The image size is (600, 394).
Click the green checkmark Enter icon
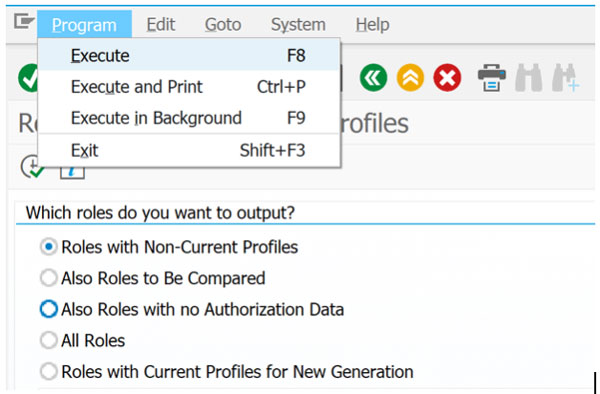pyautogui.click(x=28, y=78)
